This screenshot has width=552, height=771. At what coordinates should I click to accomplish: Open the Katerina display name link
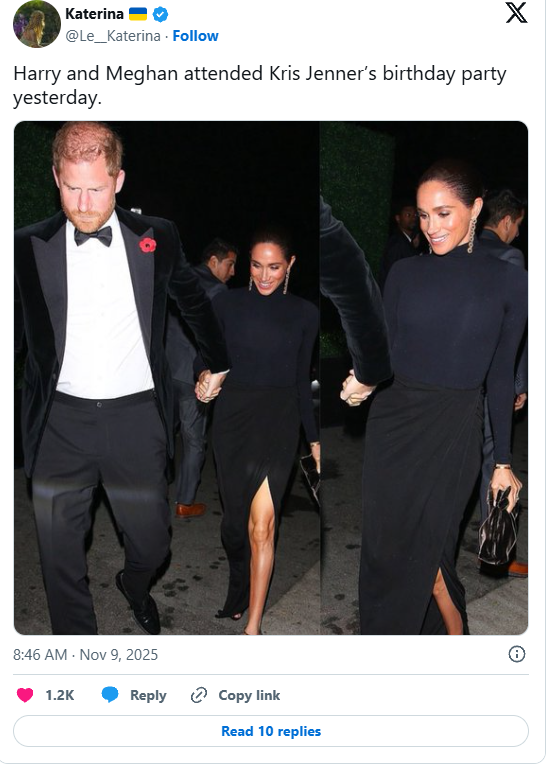coord(94,14)
